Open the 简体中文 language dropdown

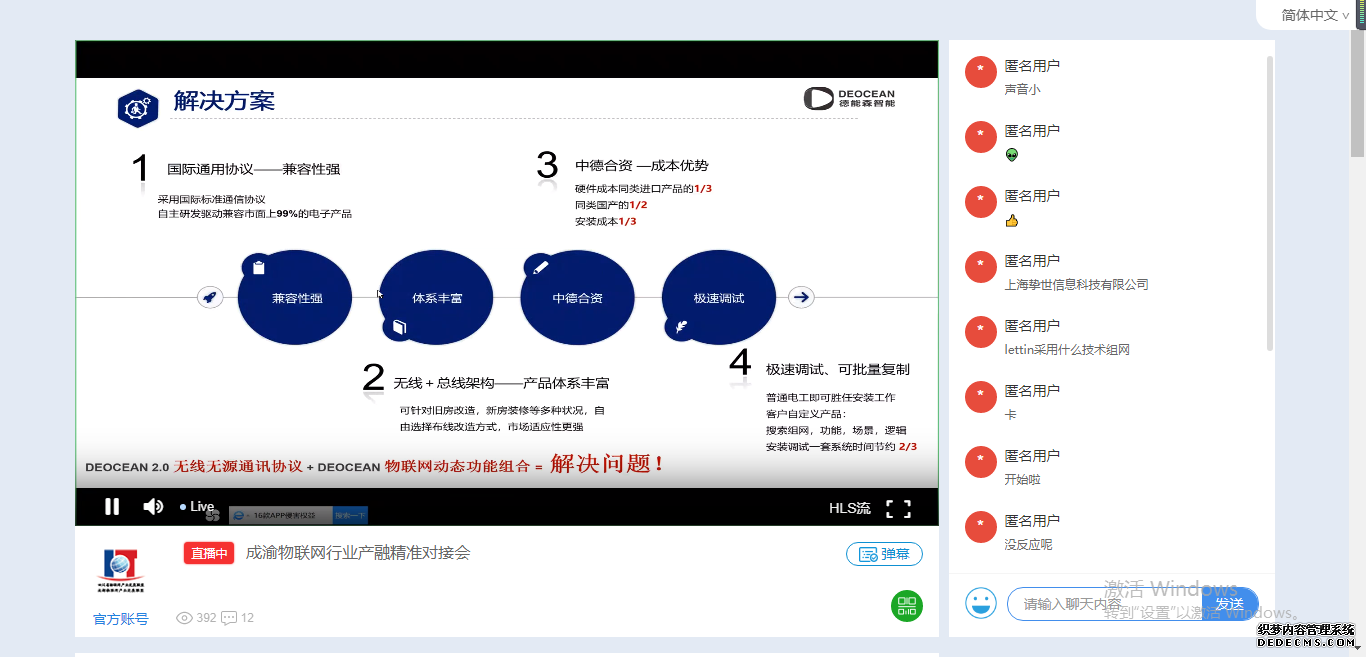(1314, 15)
